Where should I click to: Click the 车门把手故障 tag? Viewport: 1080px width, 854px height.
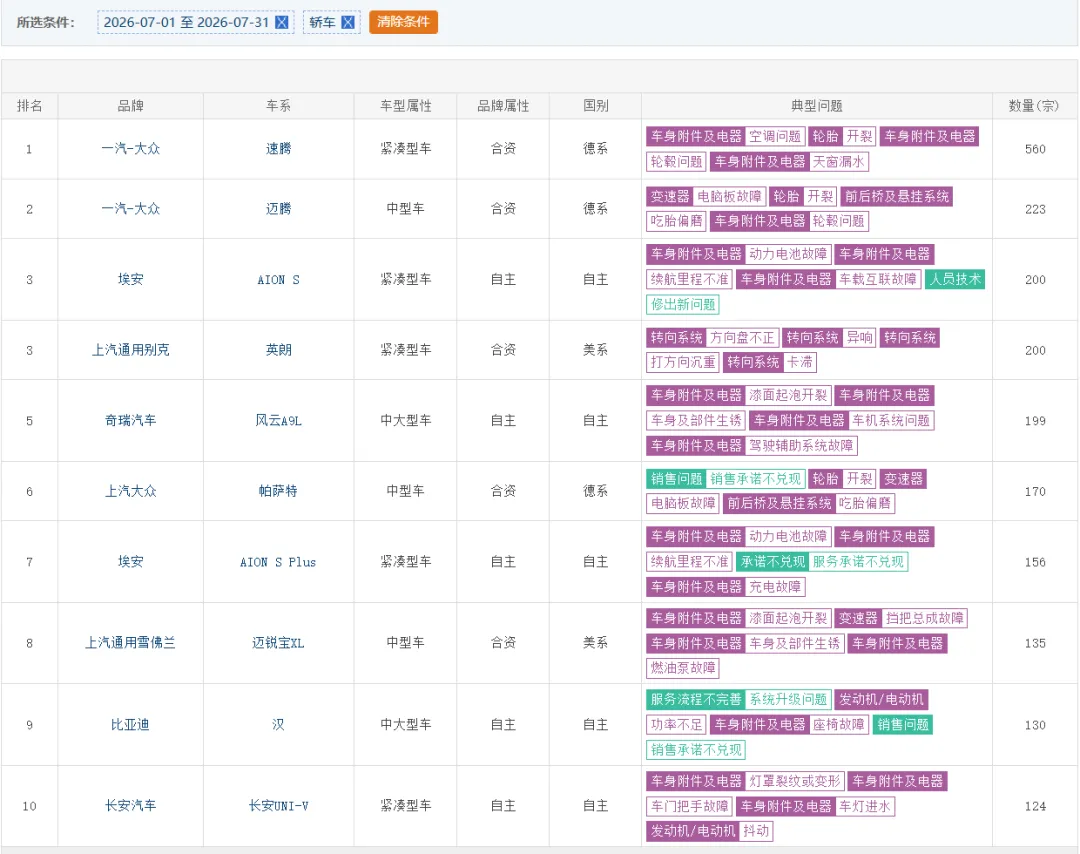(689, 806)
